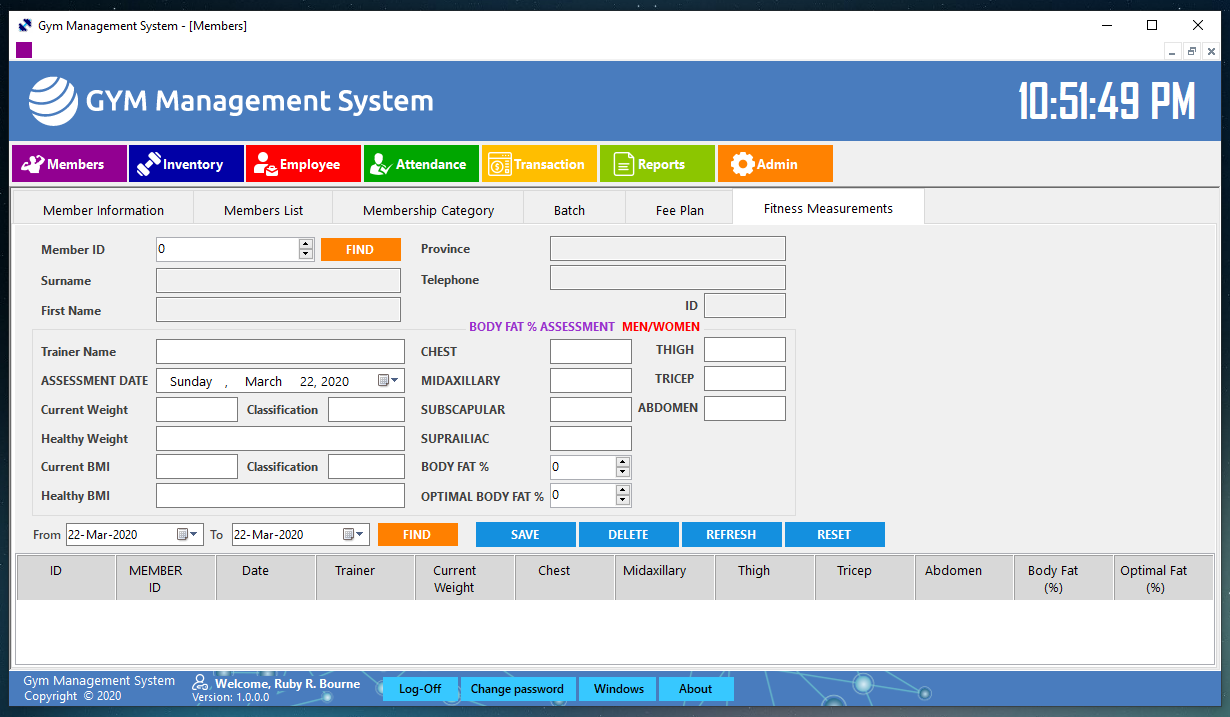1230x717 pixels.
Task: Open the Change password dialog
Action: pos(518,688)
